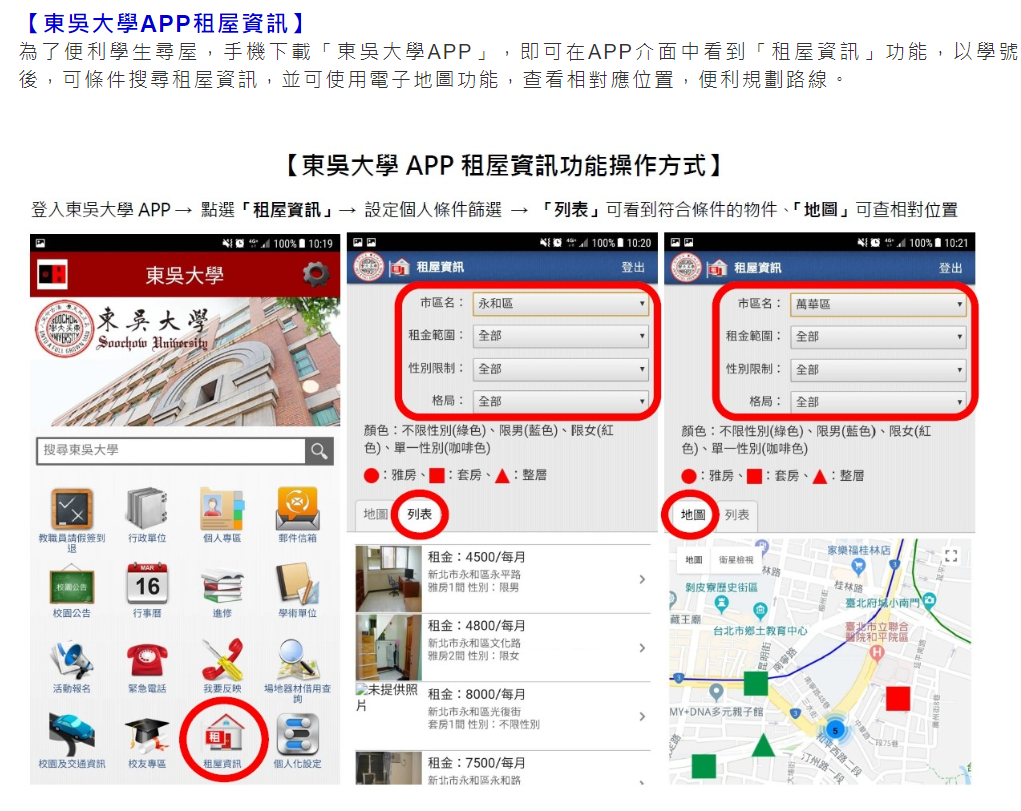Tap the red app logo beside 東吳大學 title
Image resolution: width=1021 pixels, height=811 pixels.
pos(52,275)
